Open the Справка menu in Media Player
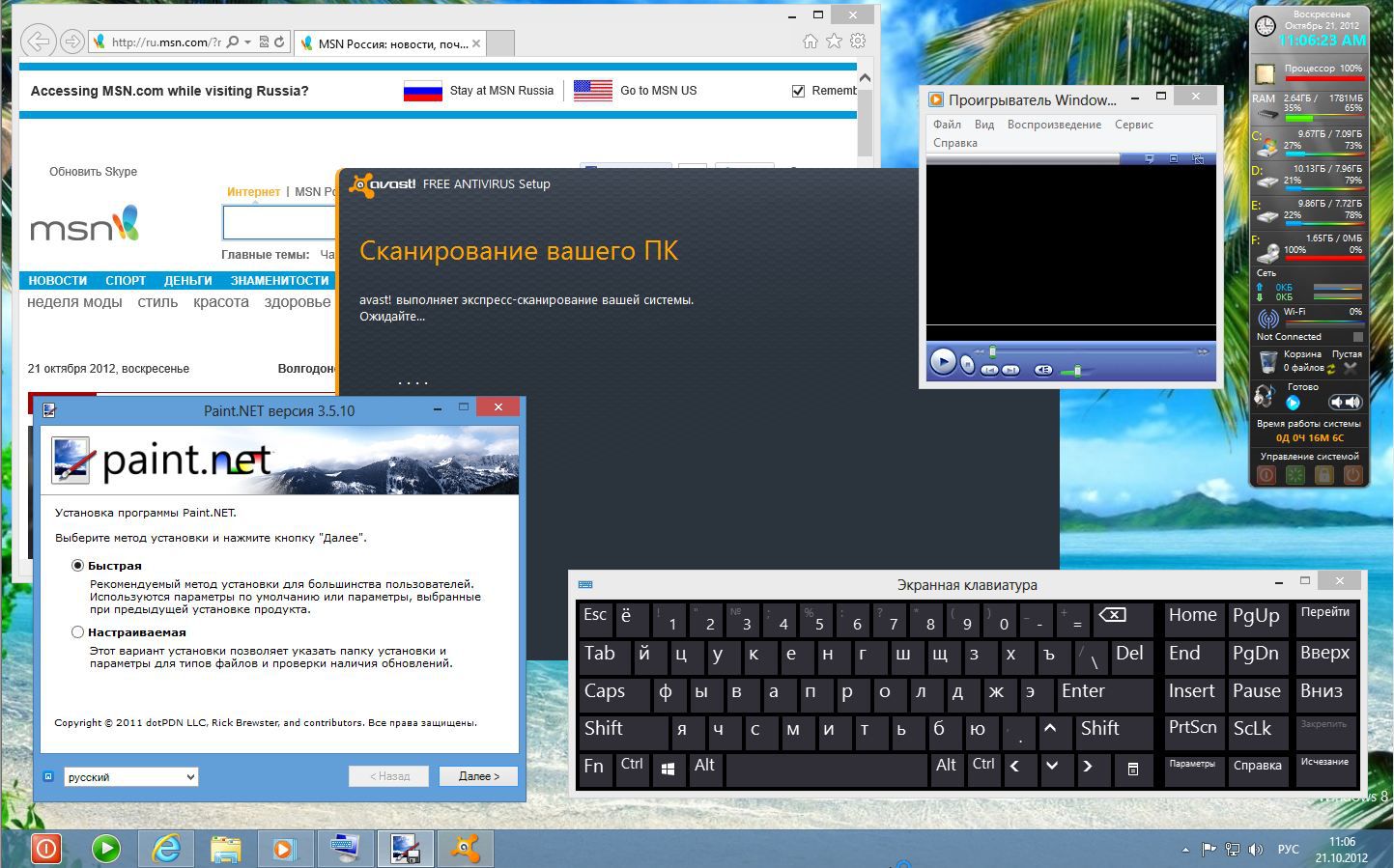Viewport: 1394px width, 868px height. click(x=954, y=143)
